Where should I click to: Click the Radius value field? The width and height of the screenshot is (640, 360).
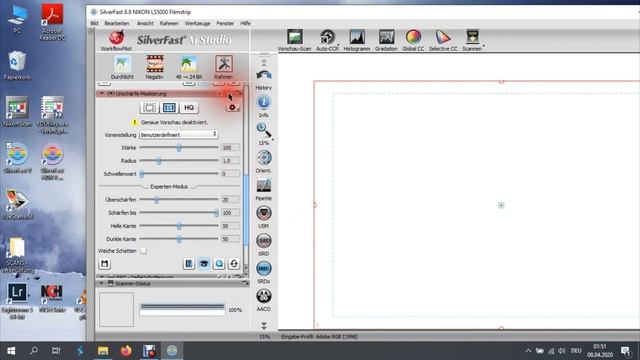coord(230,160)
